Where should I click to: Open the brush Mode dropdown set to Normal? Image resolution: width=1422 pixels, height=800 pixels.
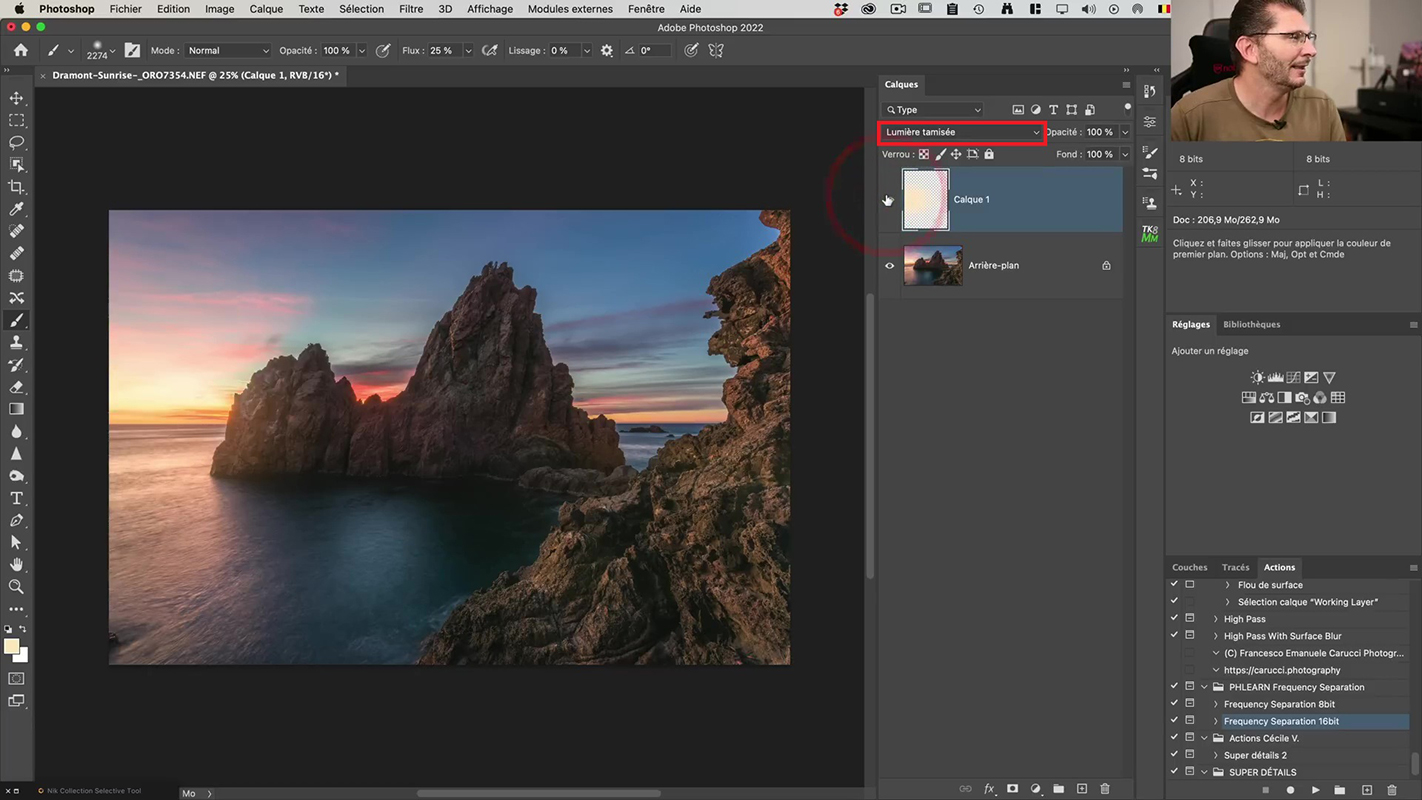click(x=228, y=51)
